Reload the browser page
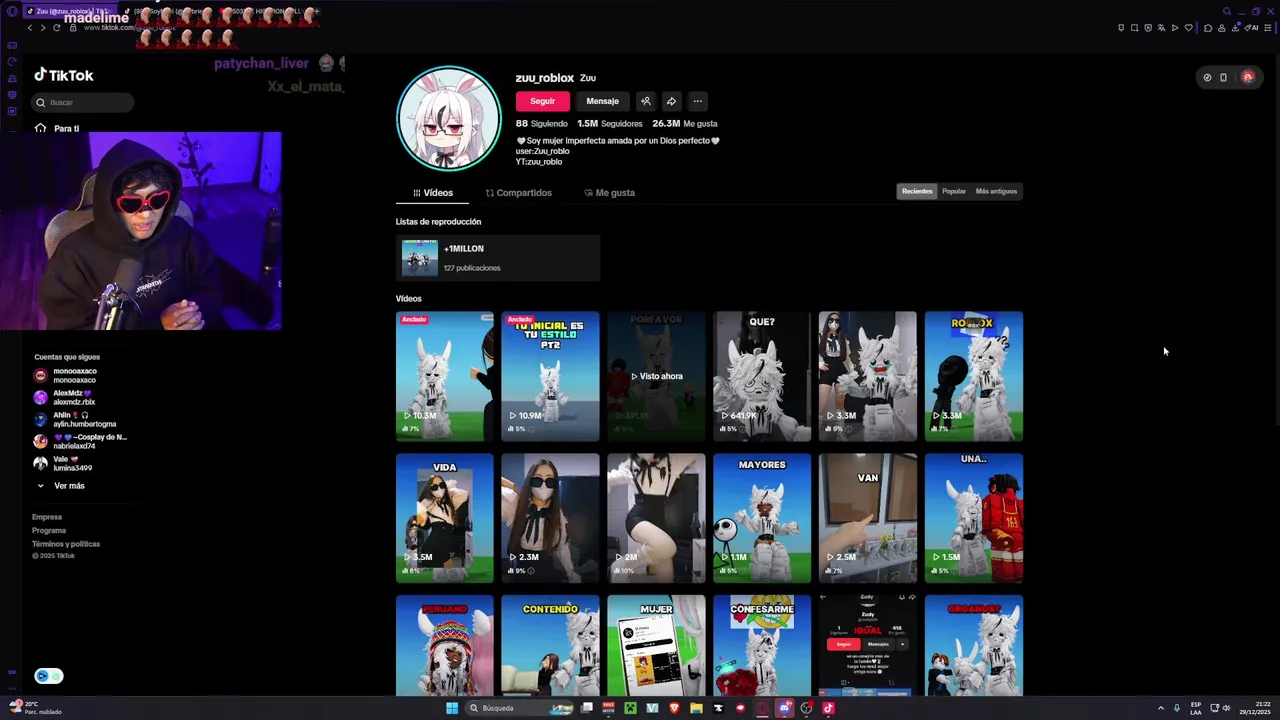The height and width of the screenshot is (720, 1280). point(56,27)
